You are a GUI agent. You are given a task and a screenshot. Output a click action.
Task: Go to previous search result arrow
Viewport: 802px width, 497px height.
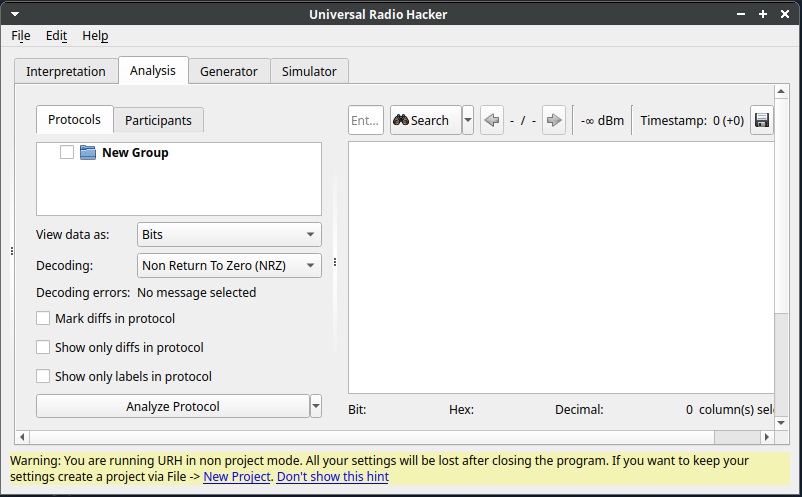[492, 120]
